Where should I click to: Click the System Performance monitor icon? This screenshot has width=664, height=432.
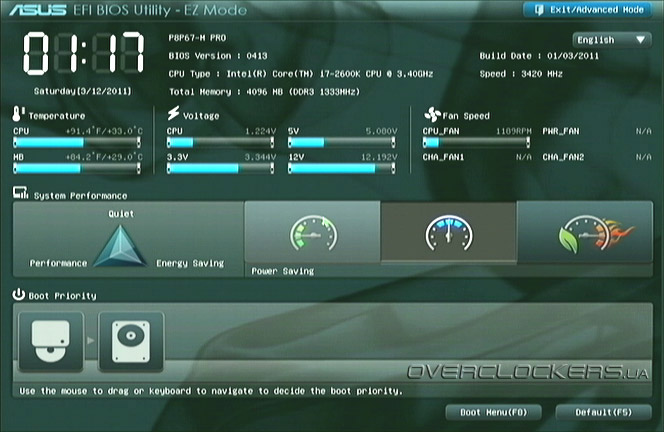click(x=20, y=193)
